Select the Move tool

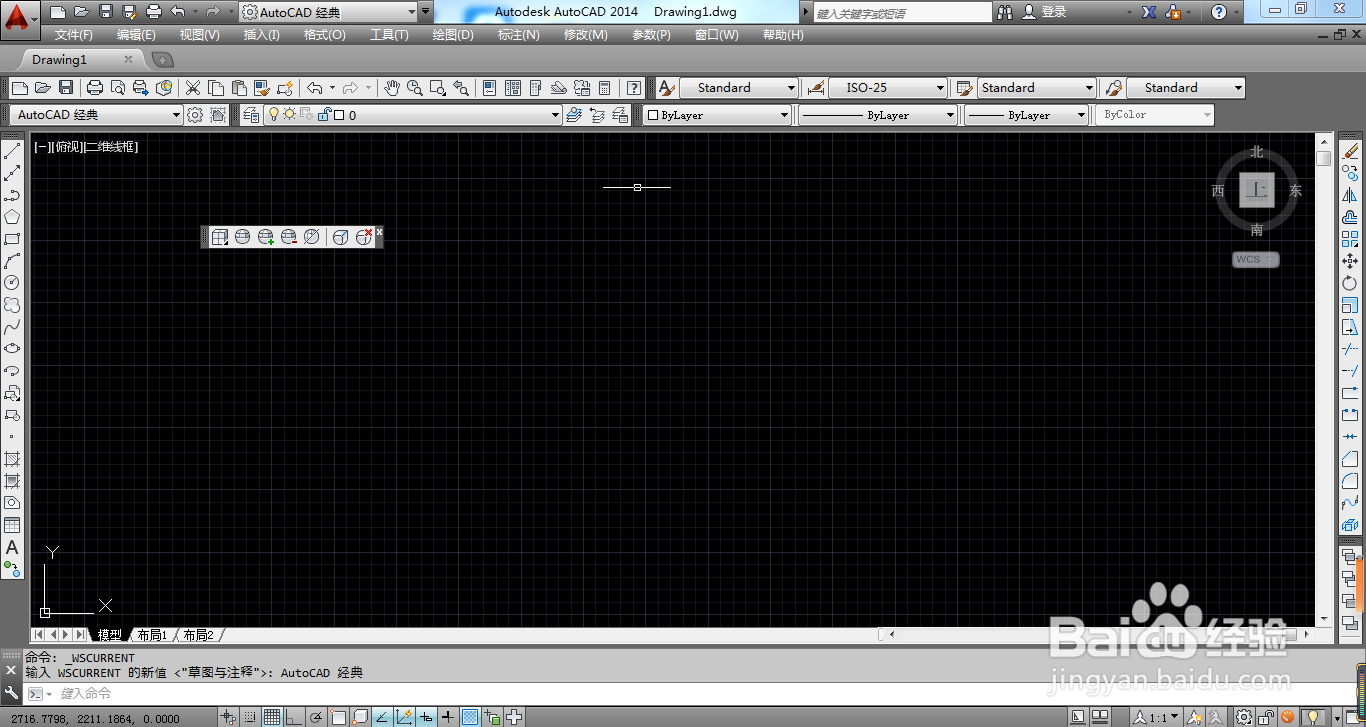click(x=1350, y=261)
